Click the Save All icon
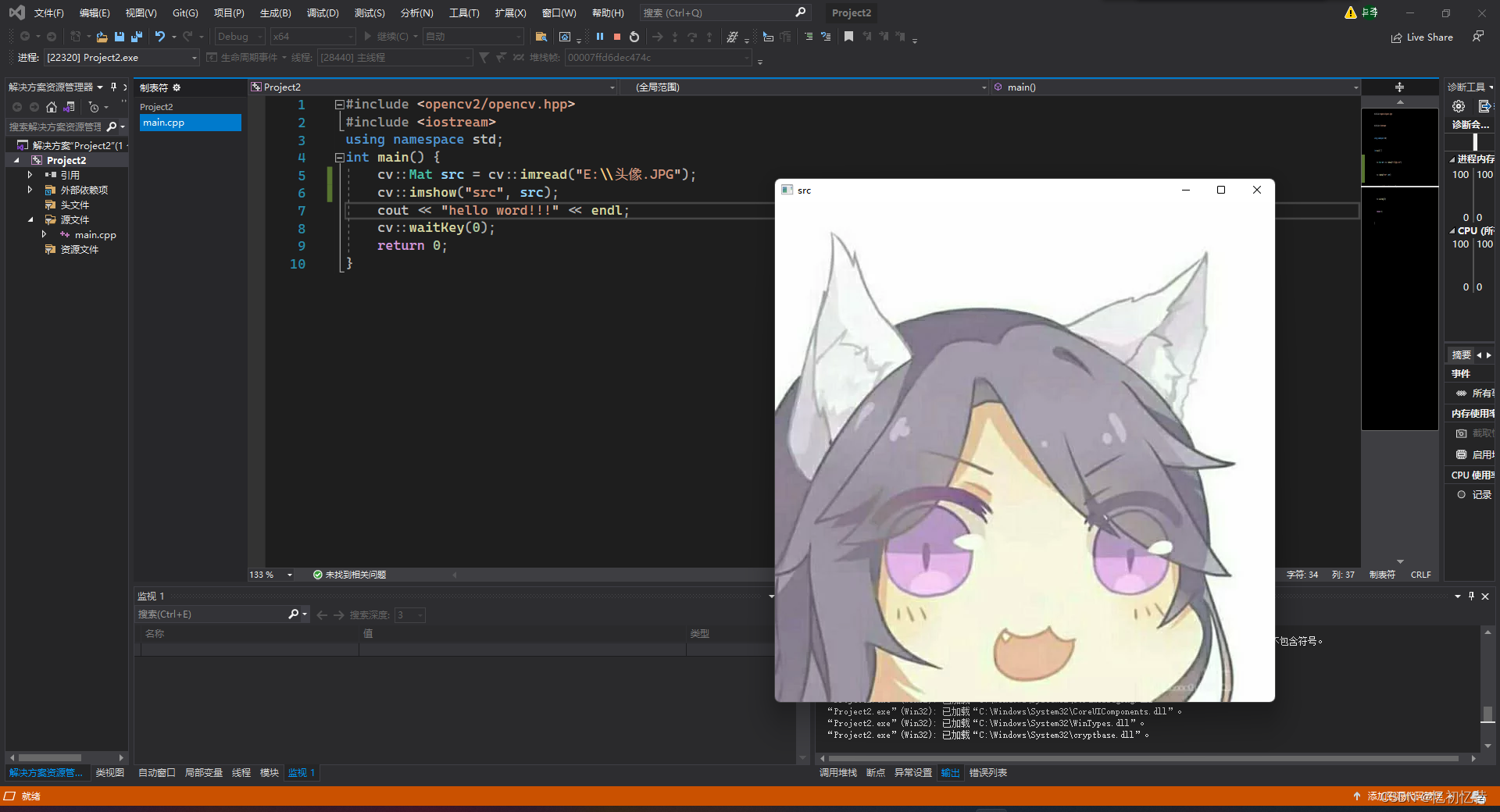The image size is (1500, 812). (137, 37)
